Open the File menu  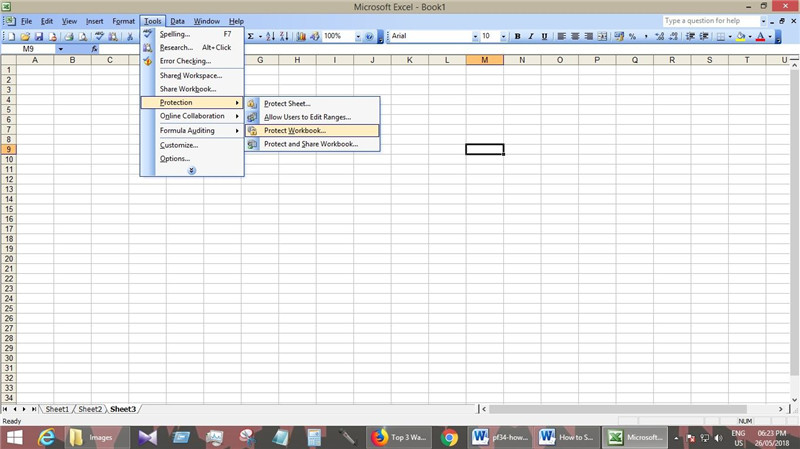(27, 21)
